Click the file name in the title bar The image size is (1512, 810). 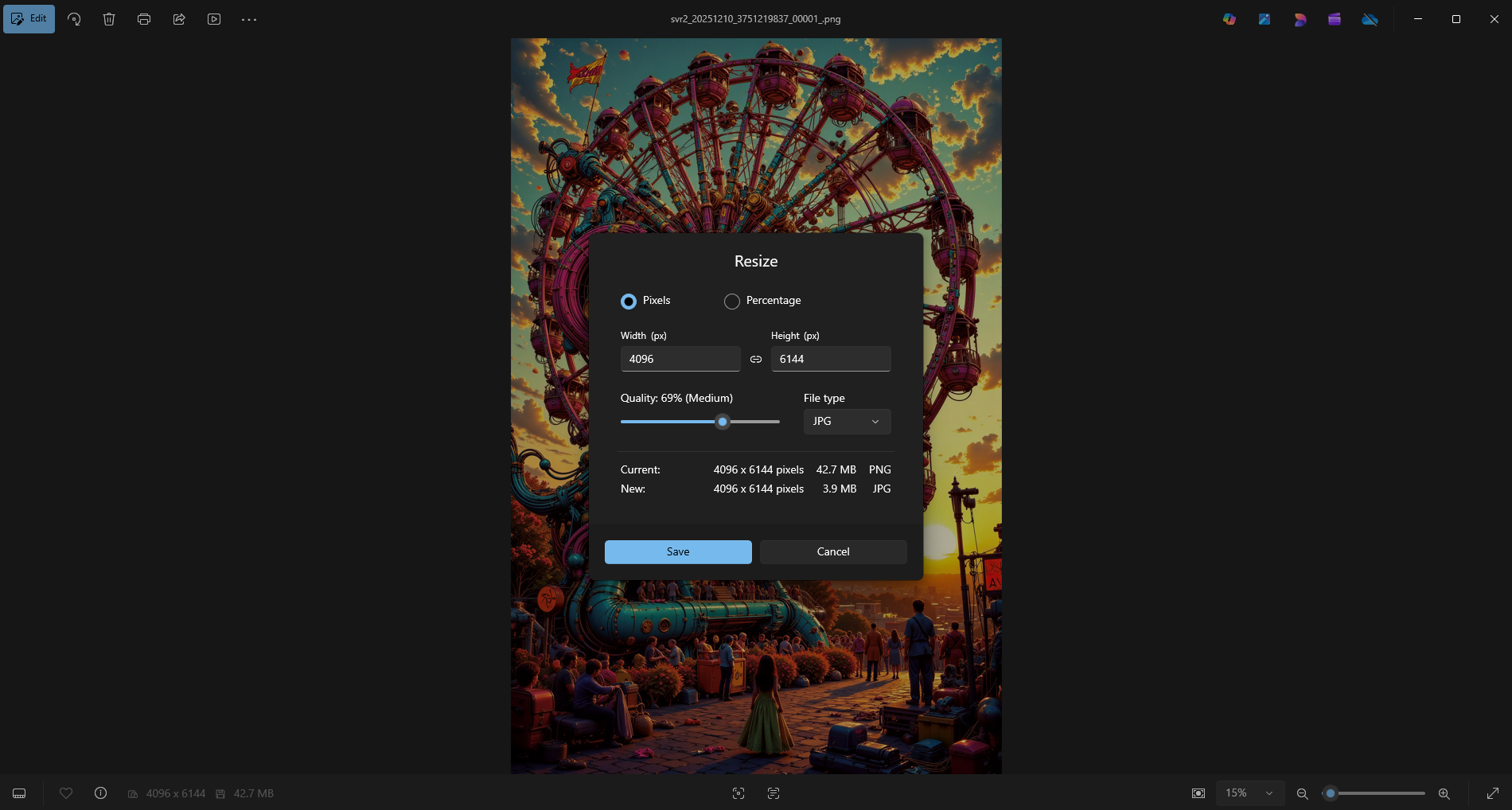(x=755, y=19)
